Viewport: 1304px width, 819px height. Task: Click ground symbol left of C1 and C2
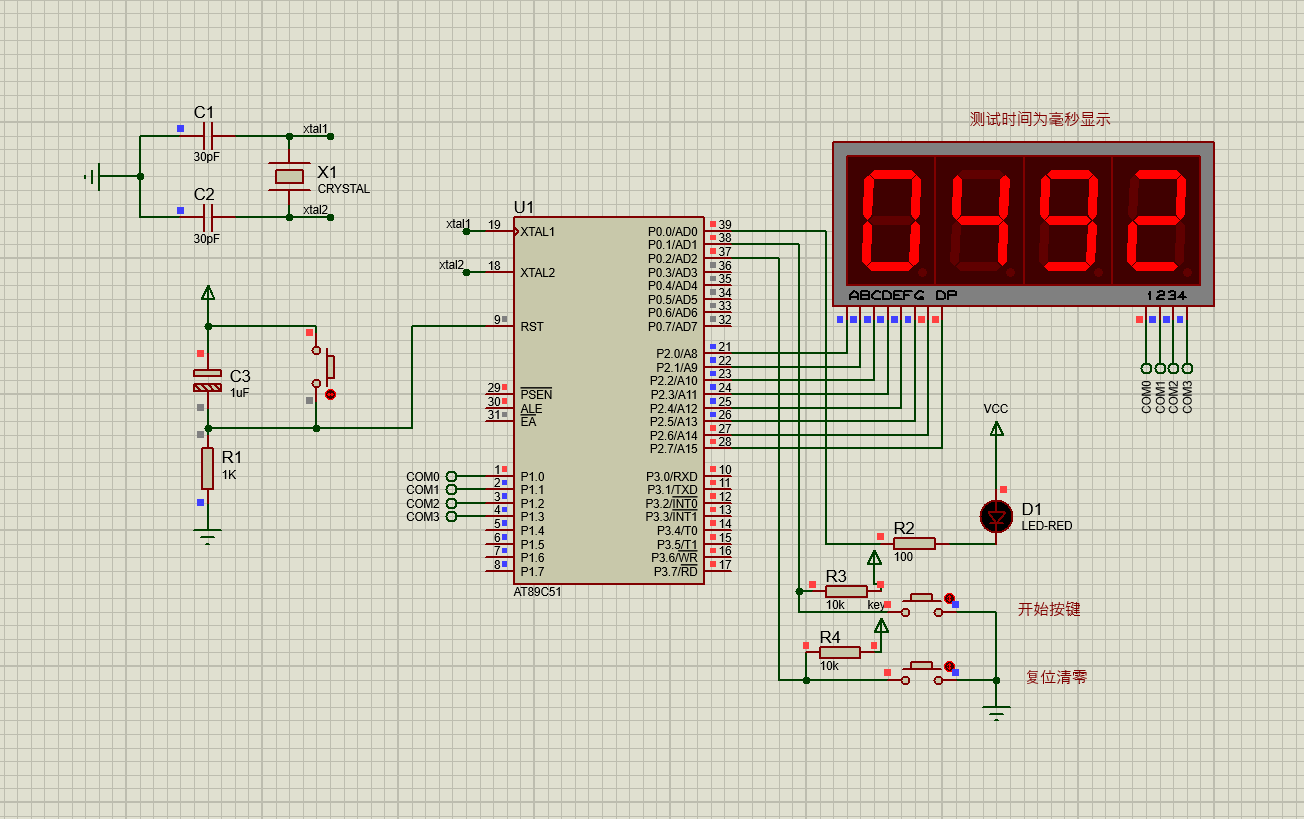point(94,176)
